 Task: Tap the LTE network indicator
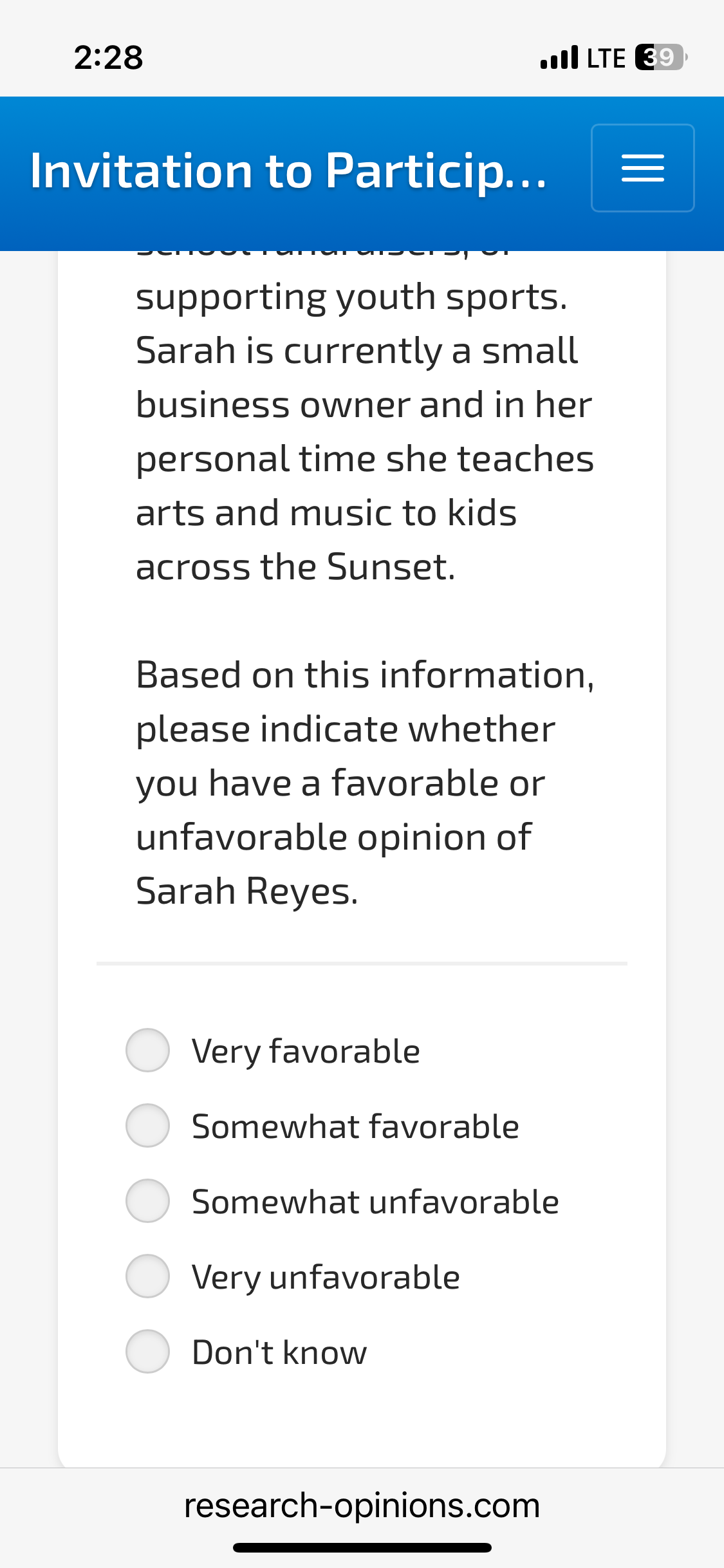[606, 58]
